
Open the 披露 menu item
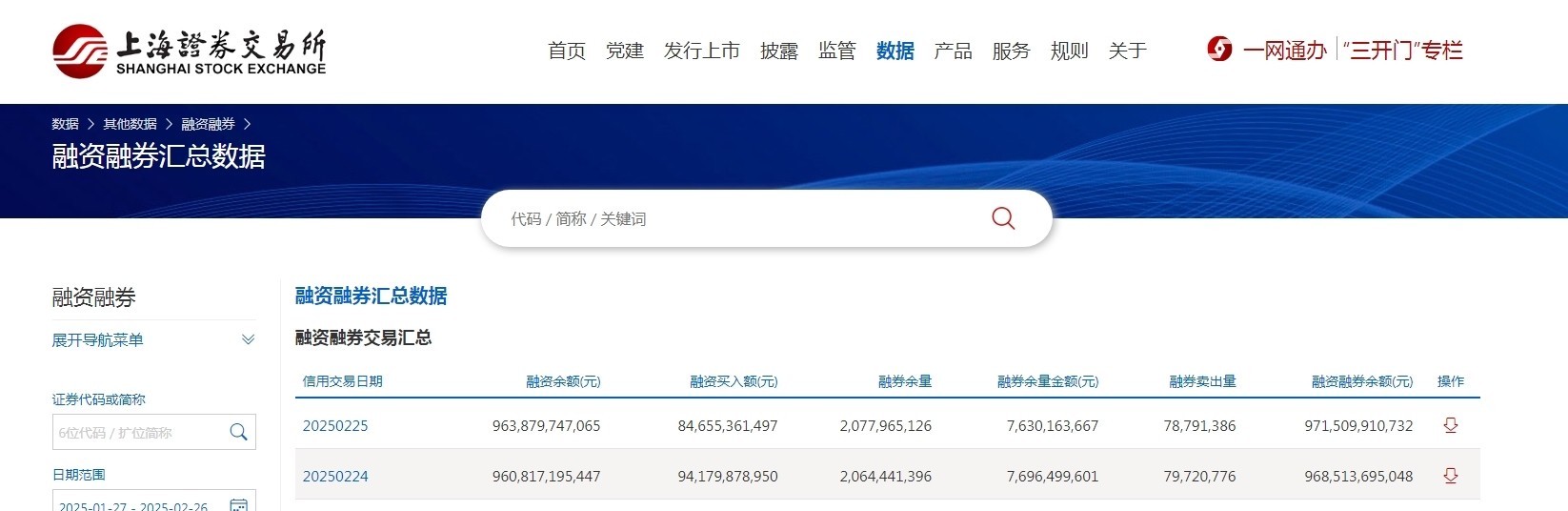click(x=778, y=51)
